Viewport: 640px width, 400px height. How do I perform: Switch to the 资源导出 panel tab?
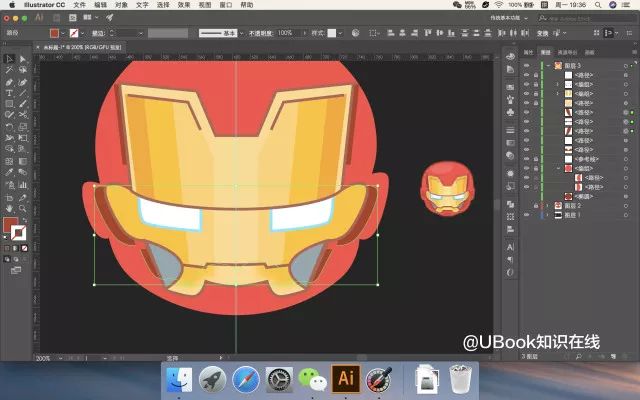(567, 52)
